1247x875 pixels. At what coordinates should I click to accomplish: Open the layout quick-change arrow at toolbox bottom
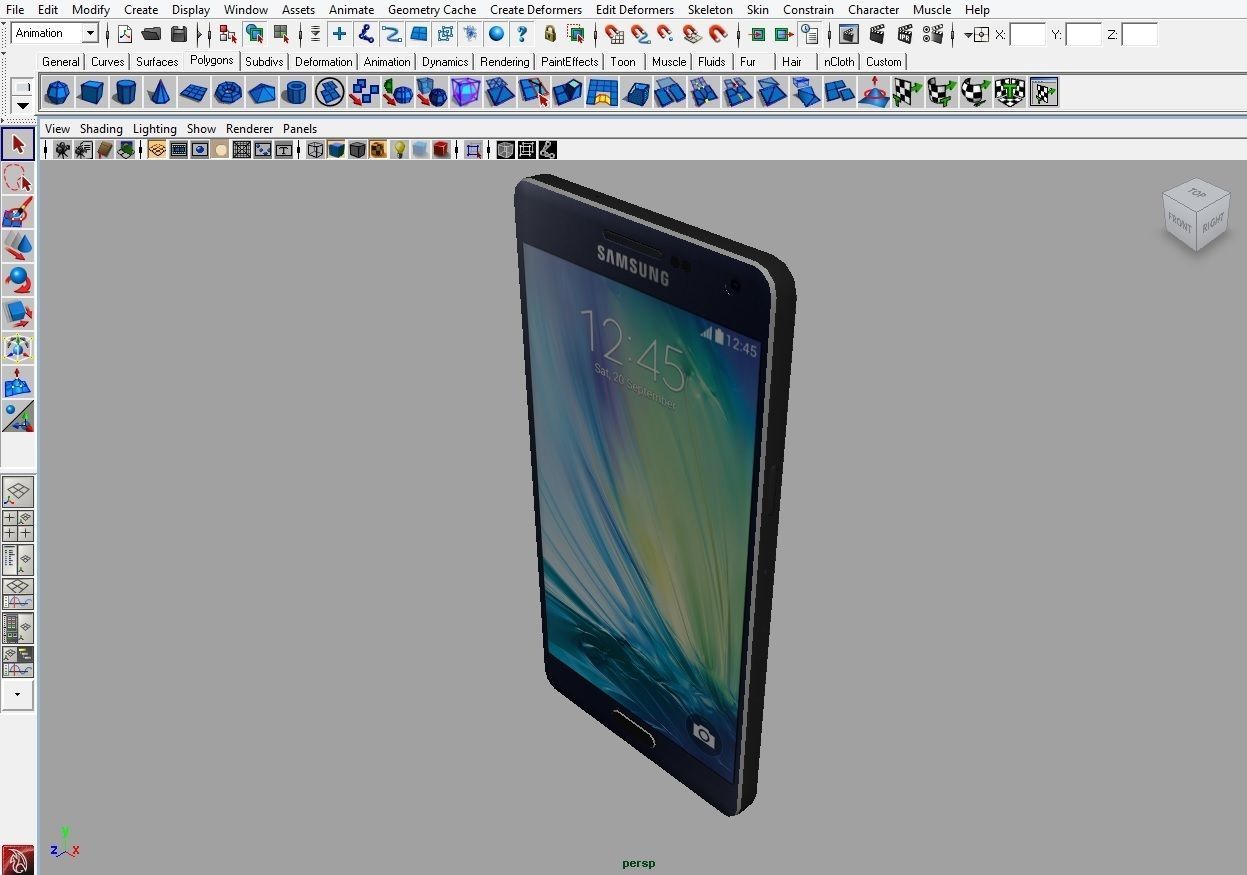17,694
